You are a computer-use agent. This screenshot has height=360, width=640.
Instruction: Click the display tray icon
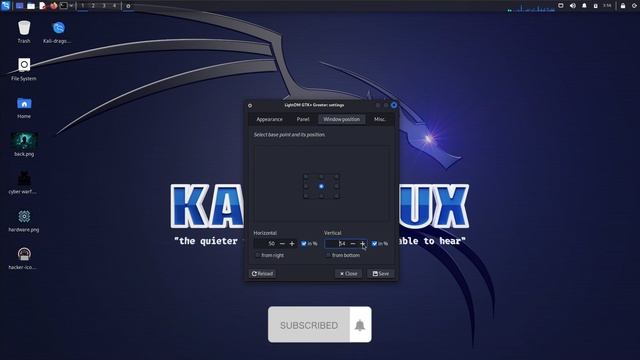tap(561, 6)
